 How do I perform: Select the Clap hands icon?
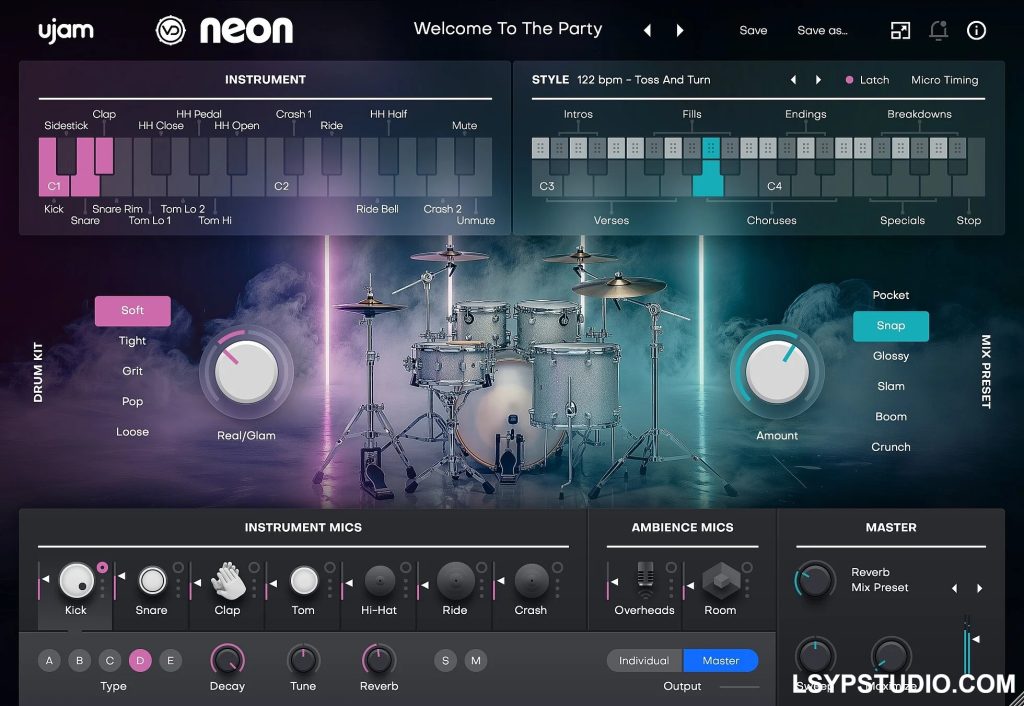pos(227,580)
